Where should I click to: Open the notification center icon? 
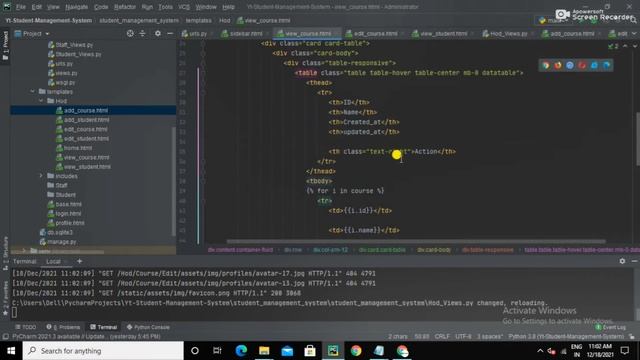[624, 351]
